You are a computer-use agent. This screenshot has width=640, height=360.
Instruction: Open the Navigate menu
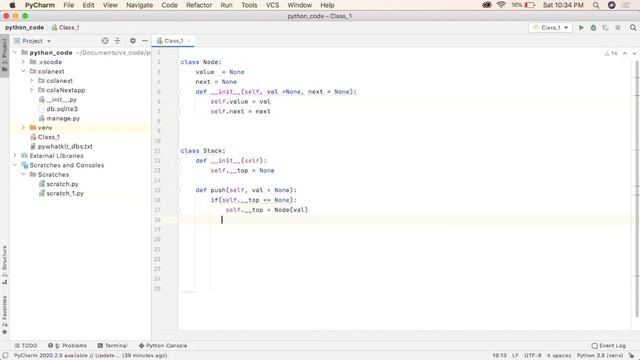pyautogui.click(x=140, y=5)
